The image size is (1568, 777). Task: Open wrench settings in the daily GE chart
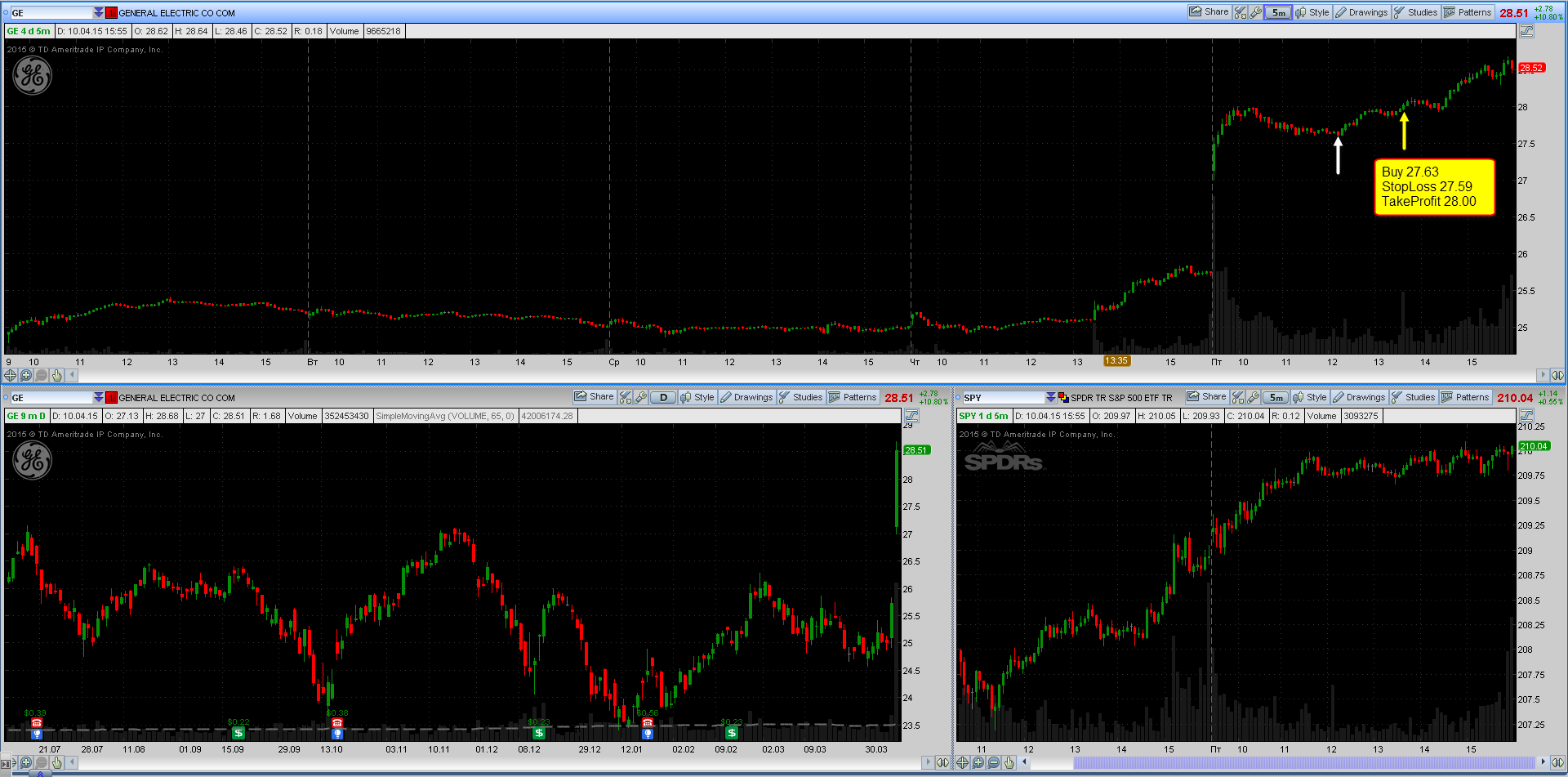coord(641,397)
